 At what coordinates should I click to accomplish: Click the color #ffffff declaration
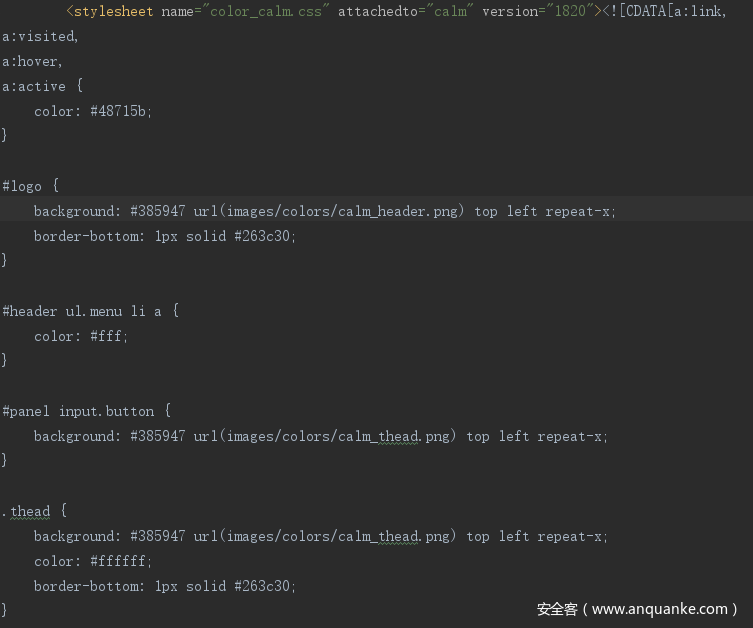pyautogui.click(x=93, y=561)
